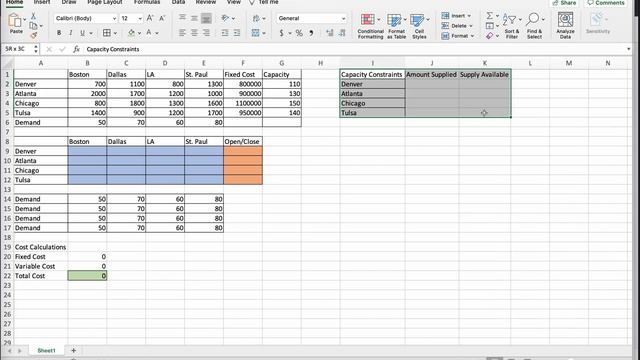
Task: Cut selection with the scissors icon
Action: (33, 16)
